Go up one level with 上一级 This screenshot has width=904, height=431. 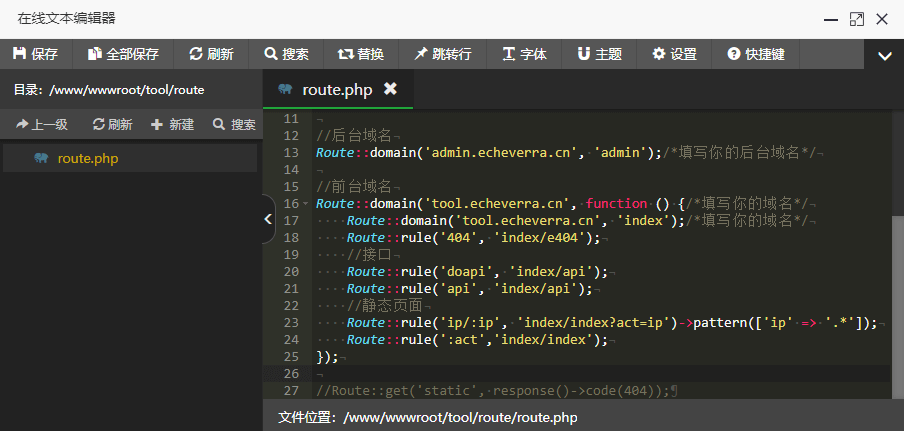(42, 124)
